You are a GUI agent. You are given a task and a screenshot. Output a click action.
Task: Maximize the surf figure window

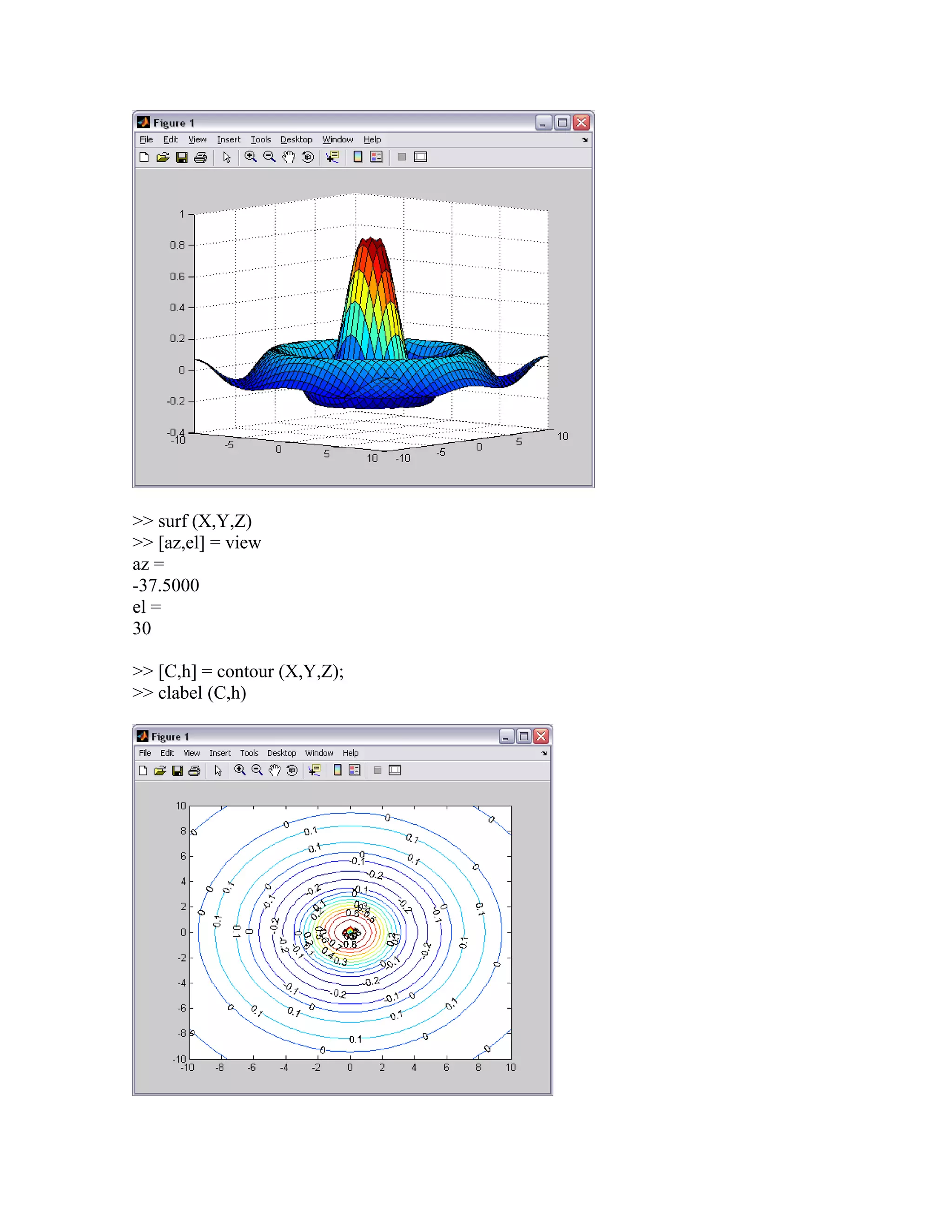click(562, 122)
